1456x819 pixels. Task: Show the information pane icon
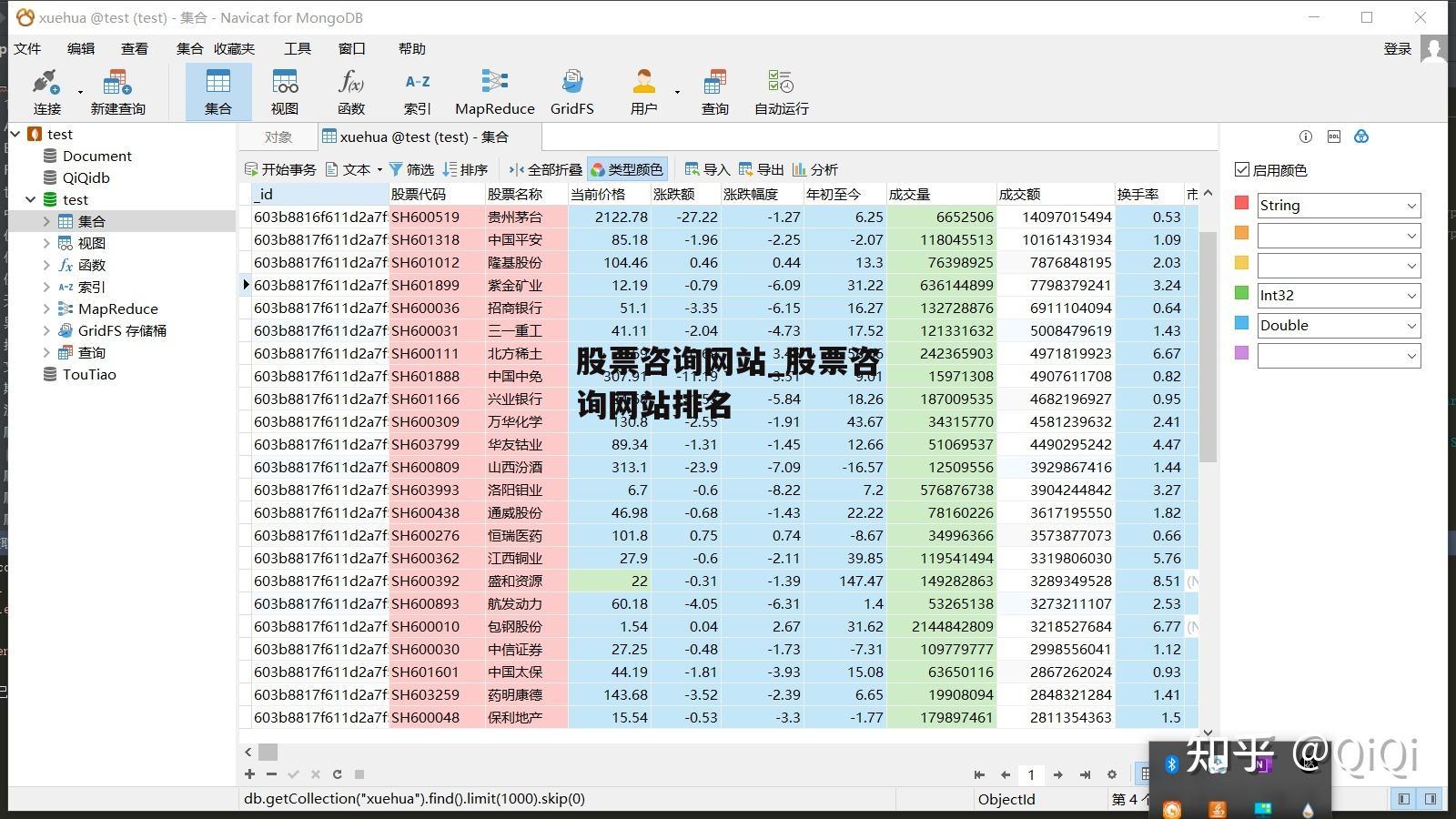pyautogui.click(x=1306, y=136)
